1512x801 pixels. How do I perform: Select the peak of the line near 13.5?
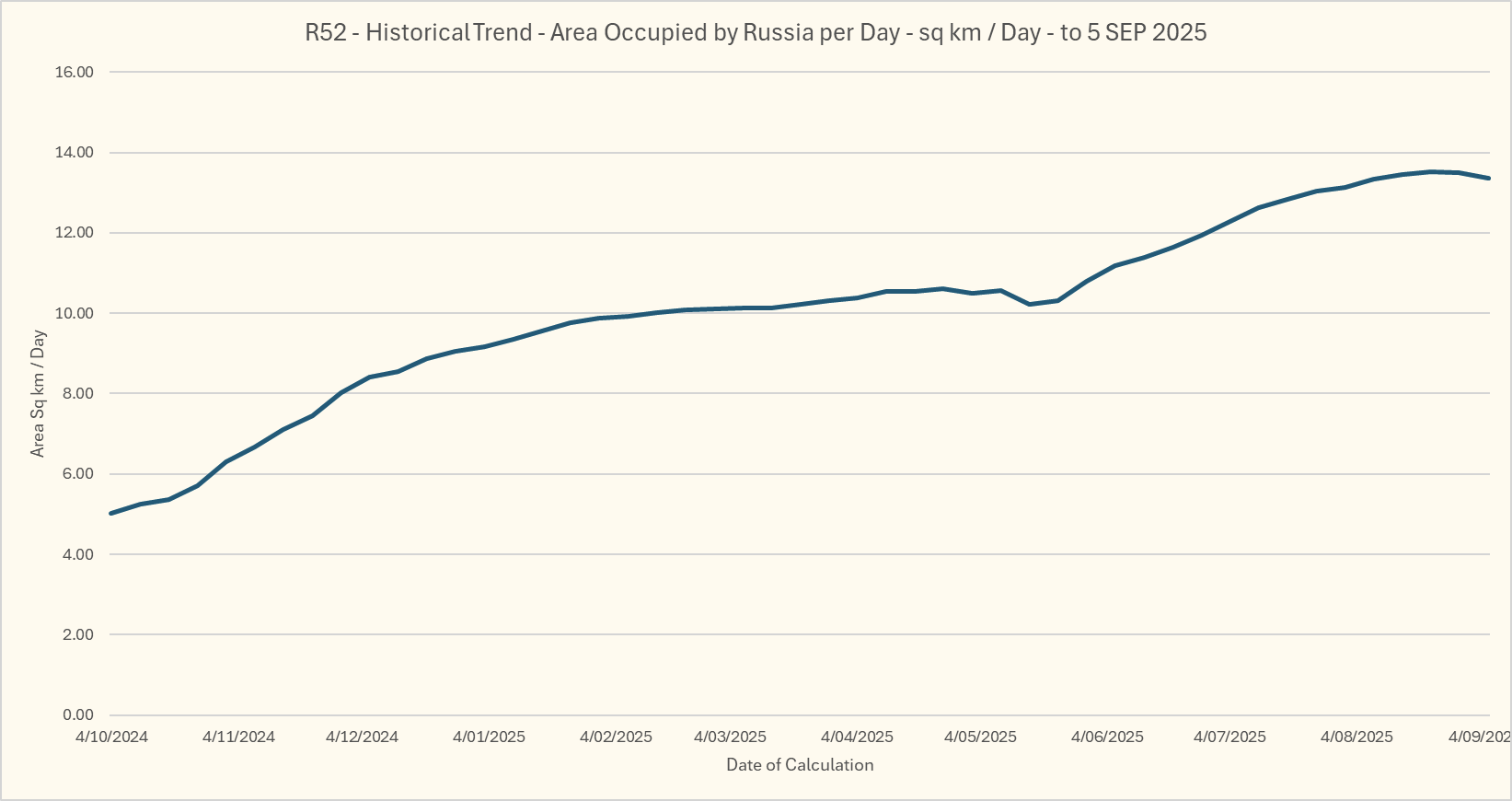point(1431,171)
